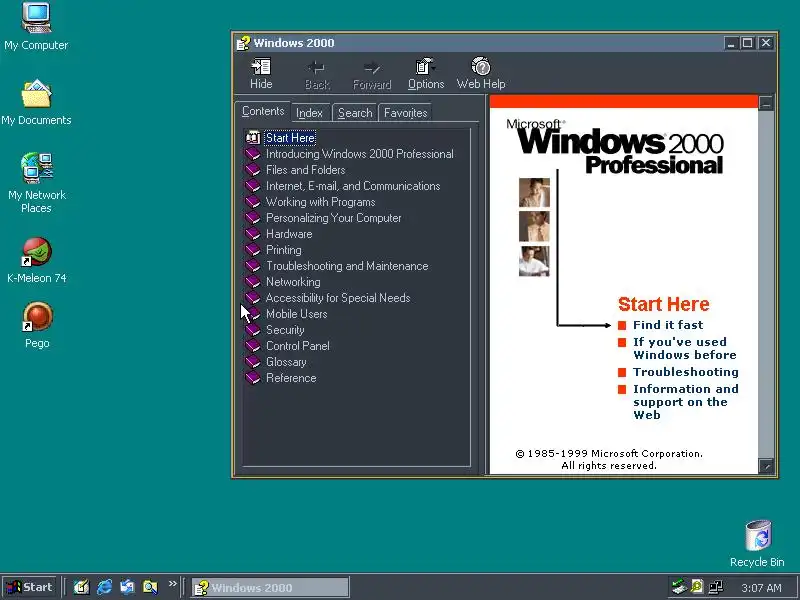Click book icon beside Introducing Windows 2000 Professional
Image resolution: width=800 pixels, height=600 pixels.
coord(253,154)
